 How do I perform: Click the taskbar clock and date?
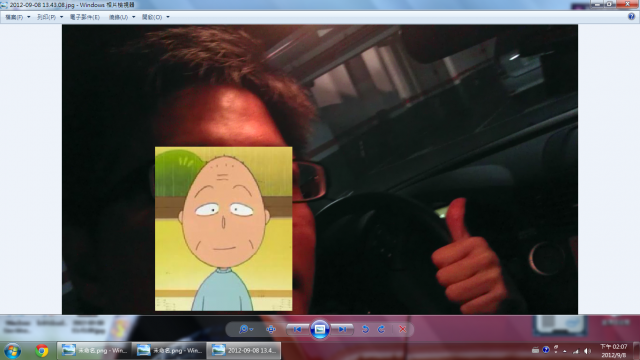click(x=613, y=351)
